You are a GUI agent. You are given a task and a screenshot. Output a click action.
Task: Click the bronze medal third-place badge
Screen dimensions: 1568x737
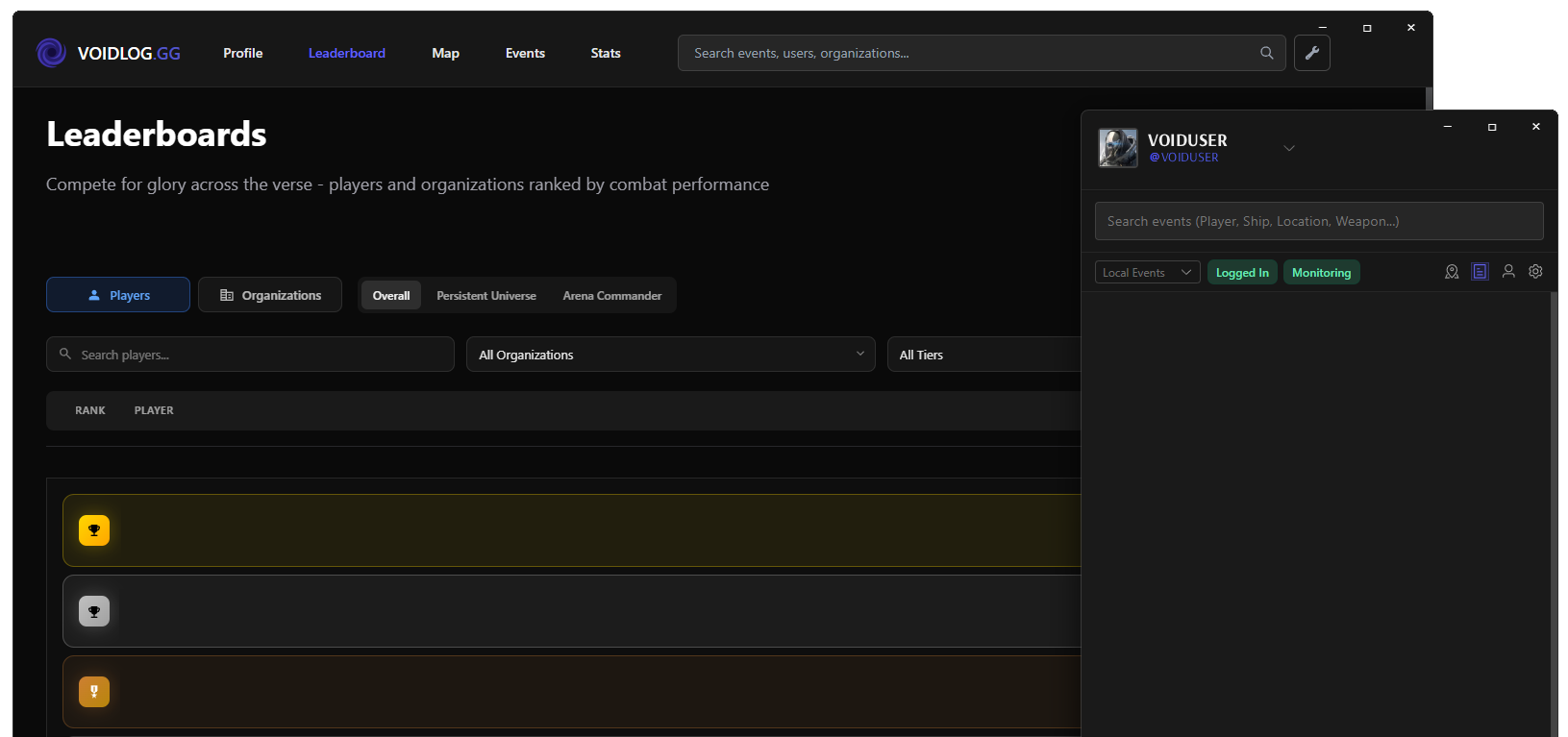94,692
